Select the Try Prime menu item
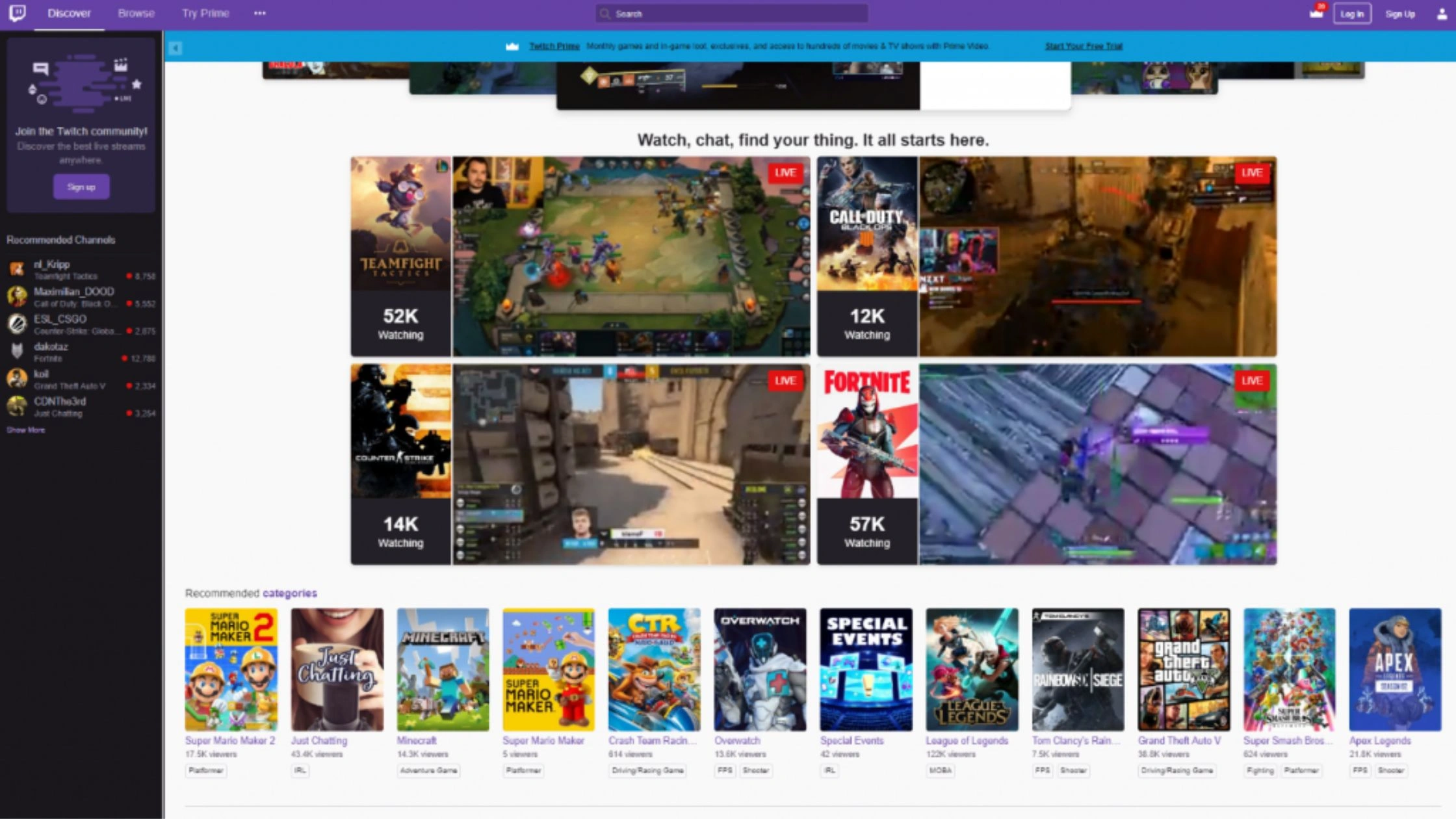This screenshot has height=819, width=1456. tap(205, 13)
